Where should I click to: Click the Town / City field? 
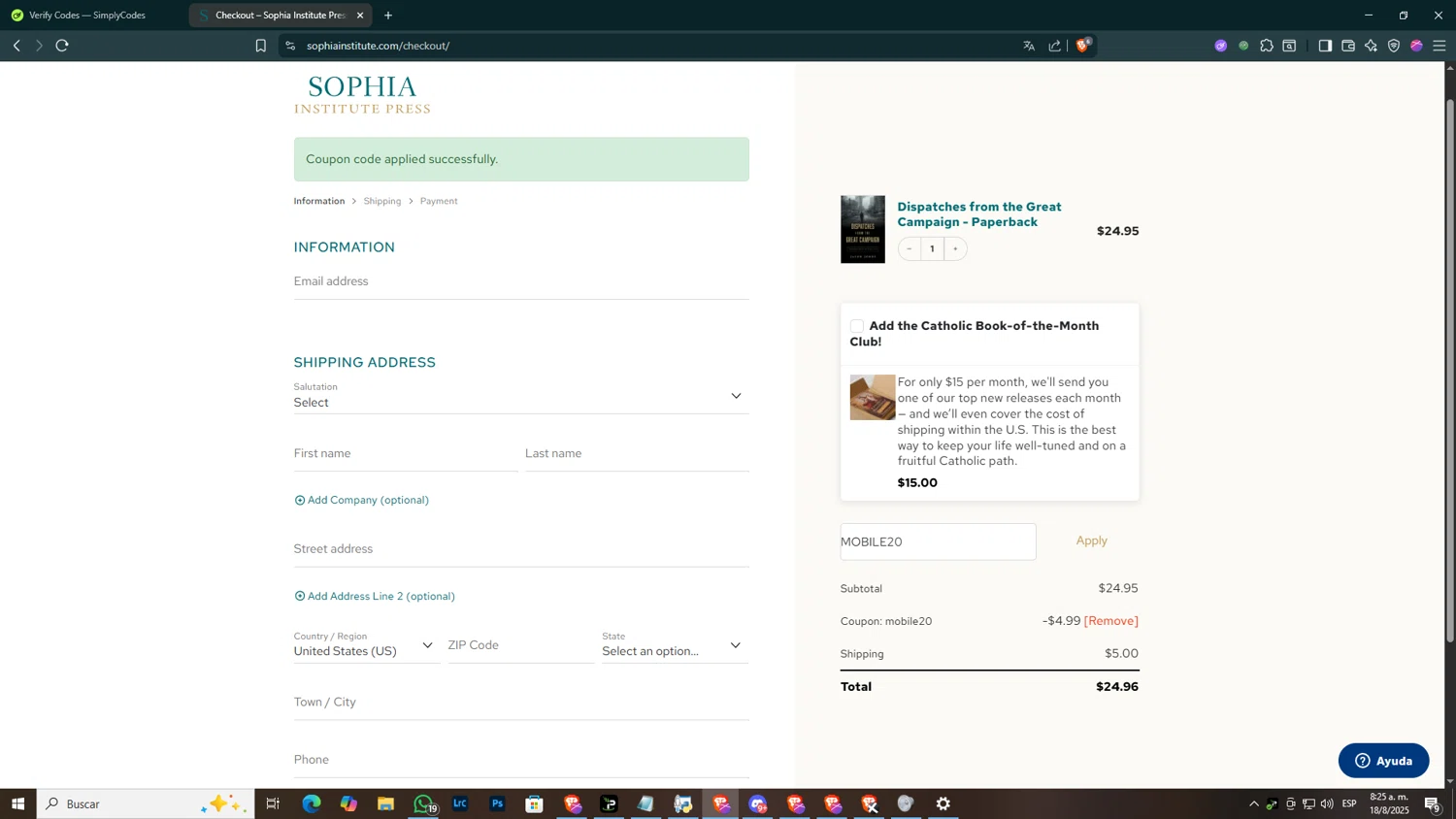(x=521, y=703)
